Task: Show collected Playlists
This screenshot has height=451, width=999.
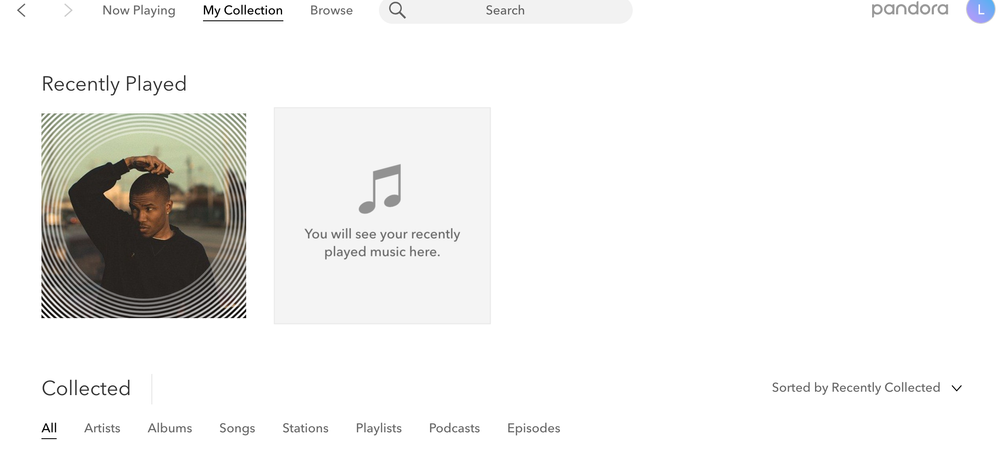Action: [378, 428]
